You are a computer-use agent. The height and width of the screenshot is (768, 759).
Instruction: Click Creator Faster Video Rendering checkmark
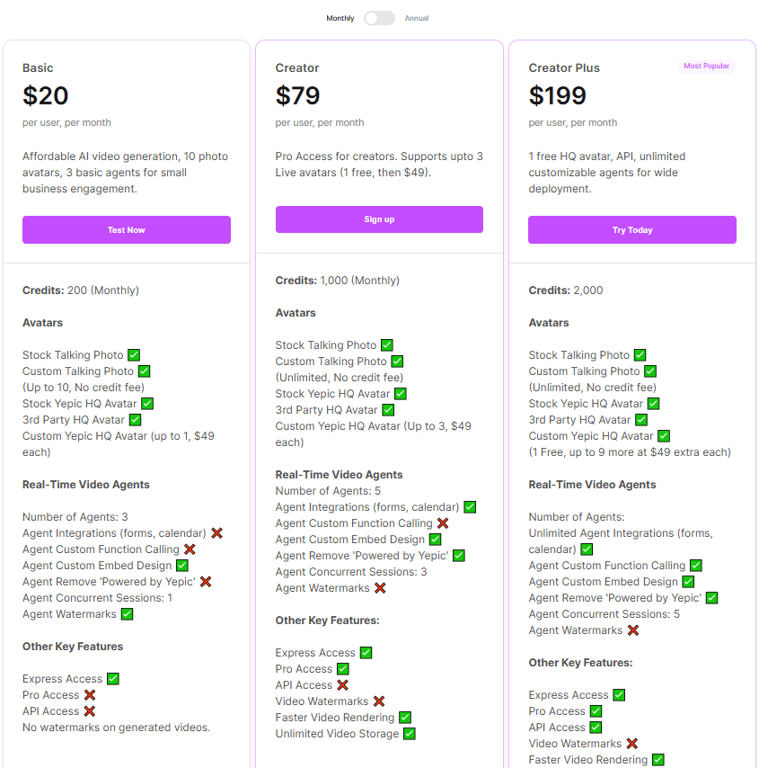pos(405,718)
